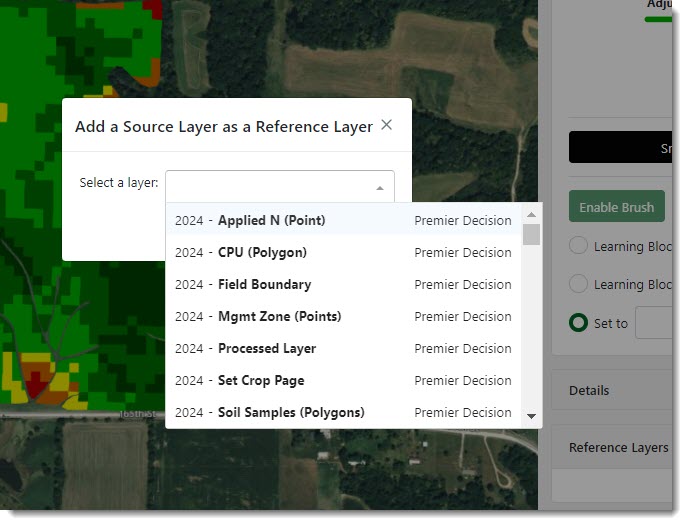Choose the Set to radio button
Image resolution: width=687 pixels, height=525 pixels.
tap(578, 323)
